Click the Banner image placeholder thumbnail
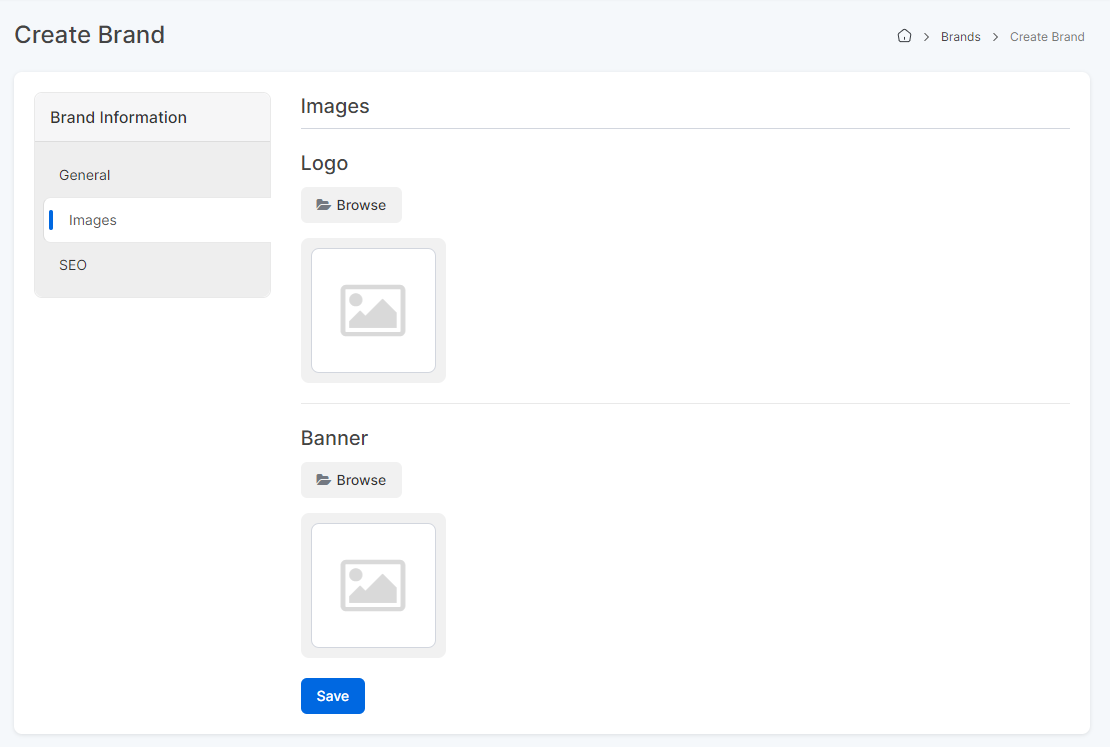Image resolution: width=1110 pixels, height=747 pixels. coord(373,586)
